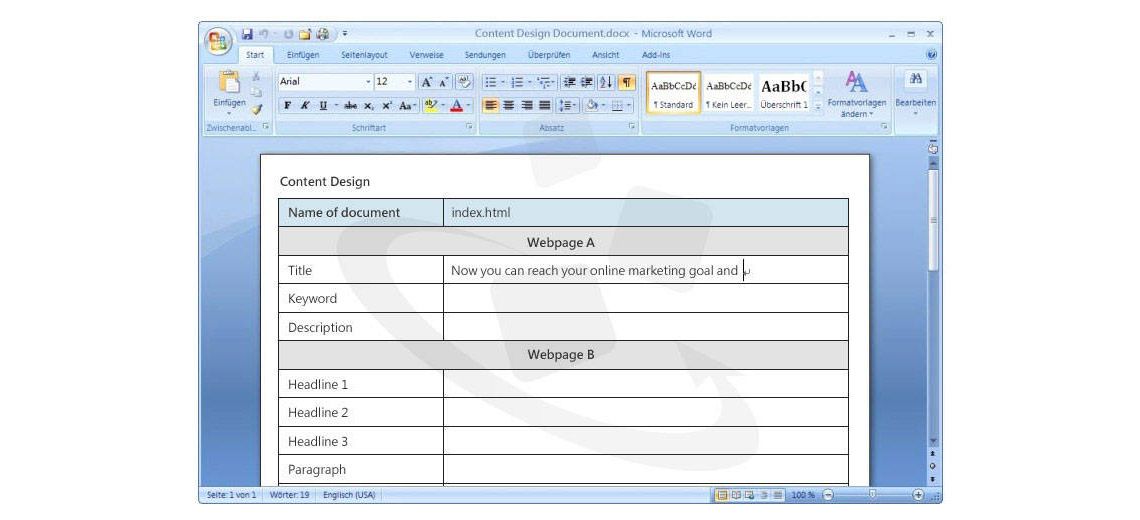Image resolution: width=1140 pixels, height=520 pixels.
Task: Click the bulleted list icon
Action: [x=491, y=82]
